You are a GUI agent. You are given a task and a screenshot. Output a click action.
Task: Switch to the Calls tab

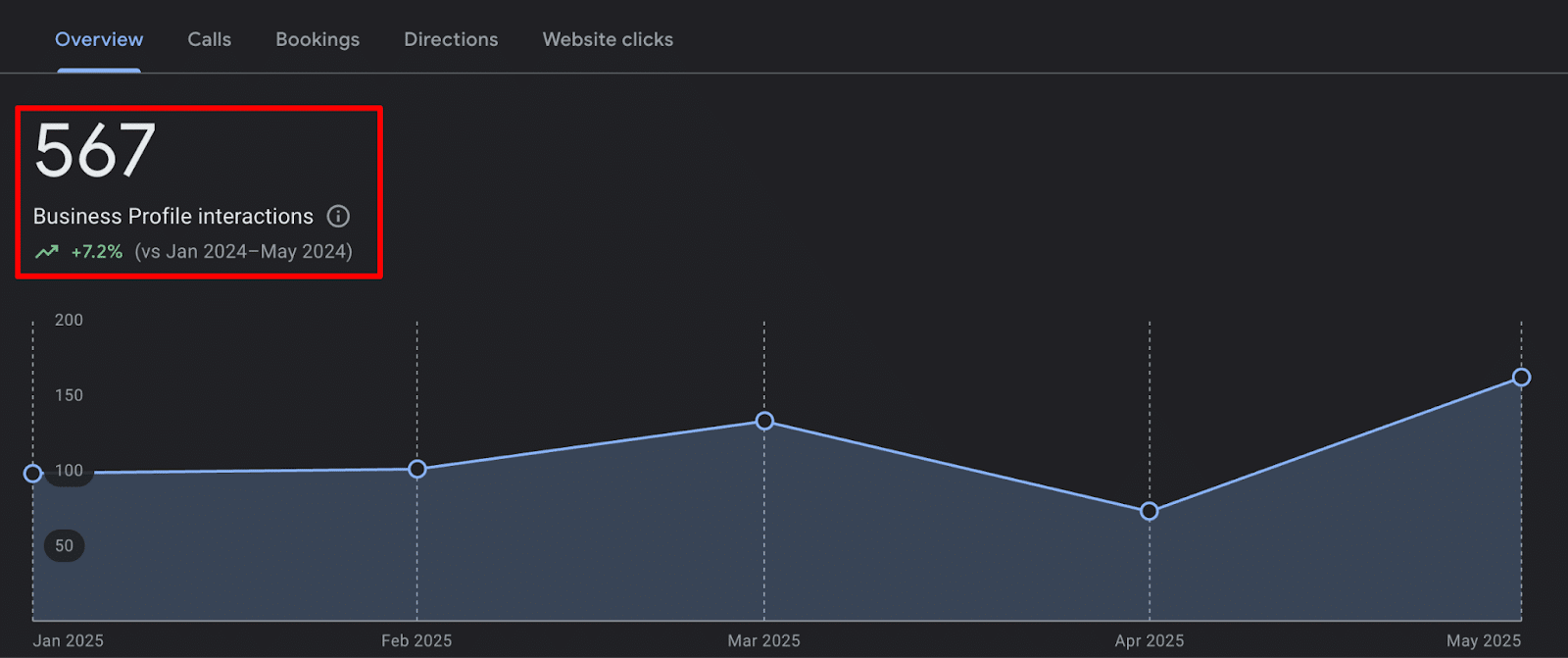coord(210,39)
